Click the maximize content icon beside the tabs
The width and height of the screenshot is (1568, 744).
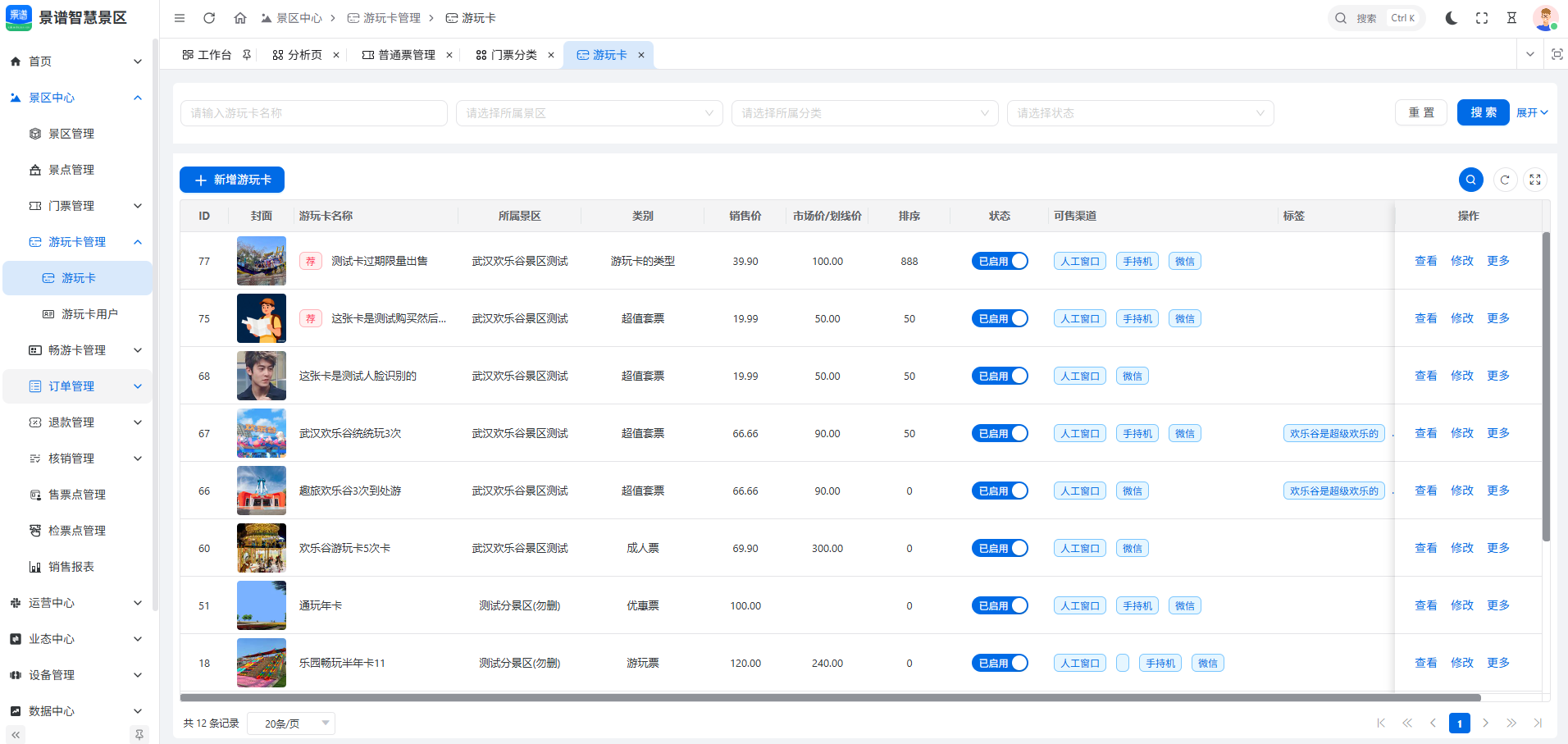click(x=1557, y=54)
